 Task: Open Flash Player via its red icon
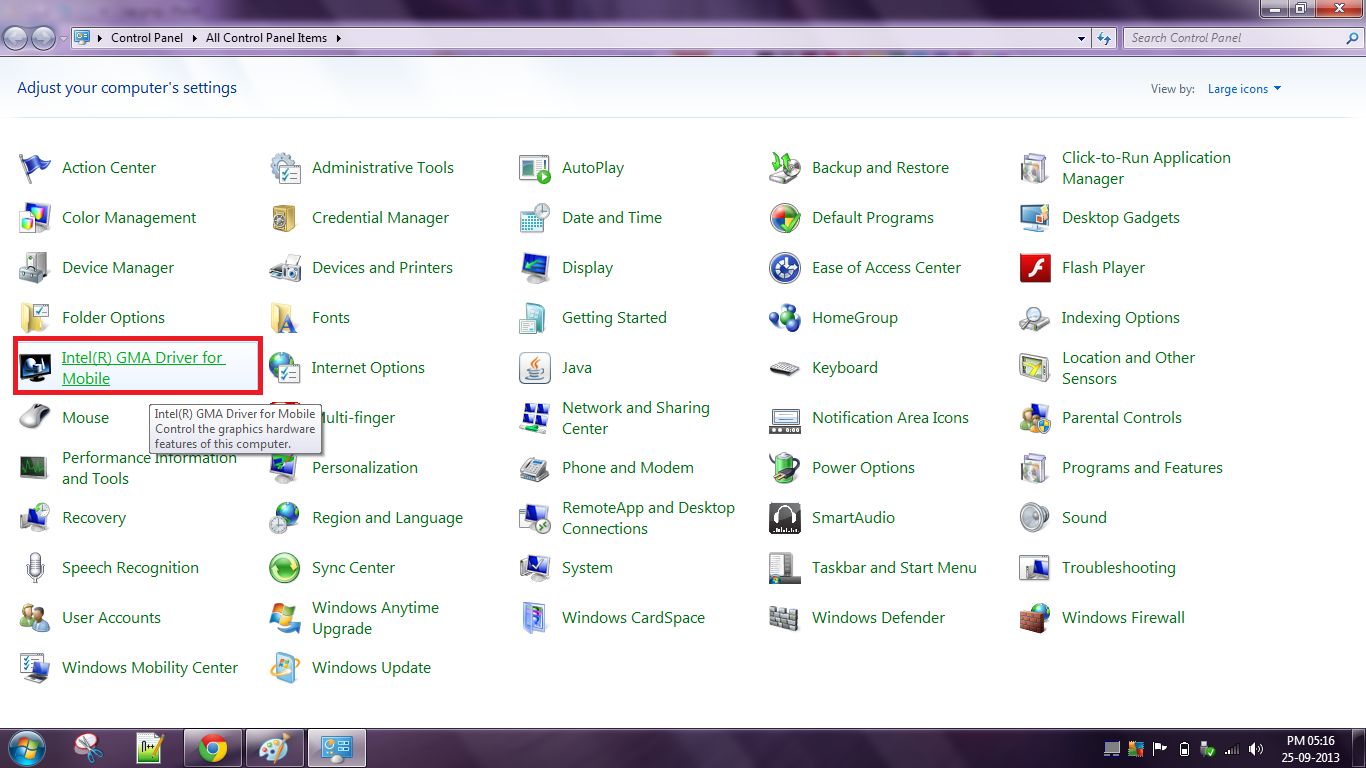(1035, 268)
